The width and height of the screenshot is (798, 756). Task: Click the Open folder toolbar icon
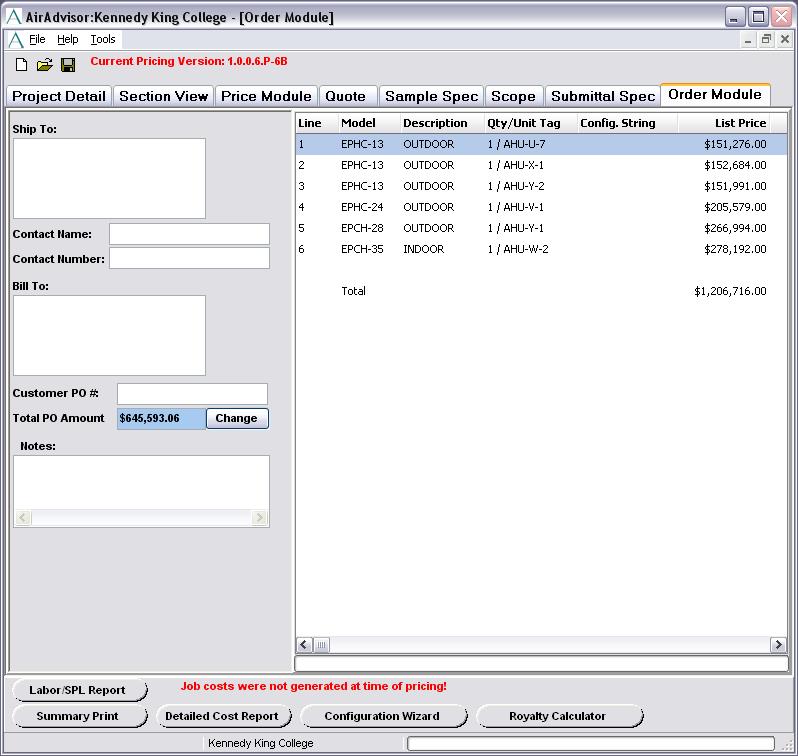click(44, 65)
